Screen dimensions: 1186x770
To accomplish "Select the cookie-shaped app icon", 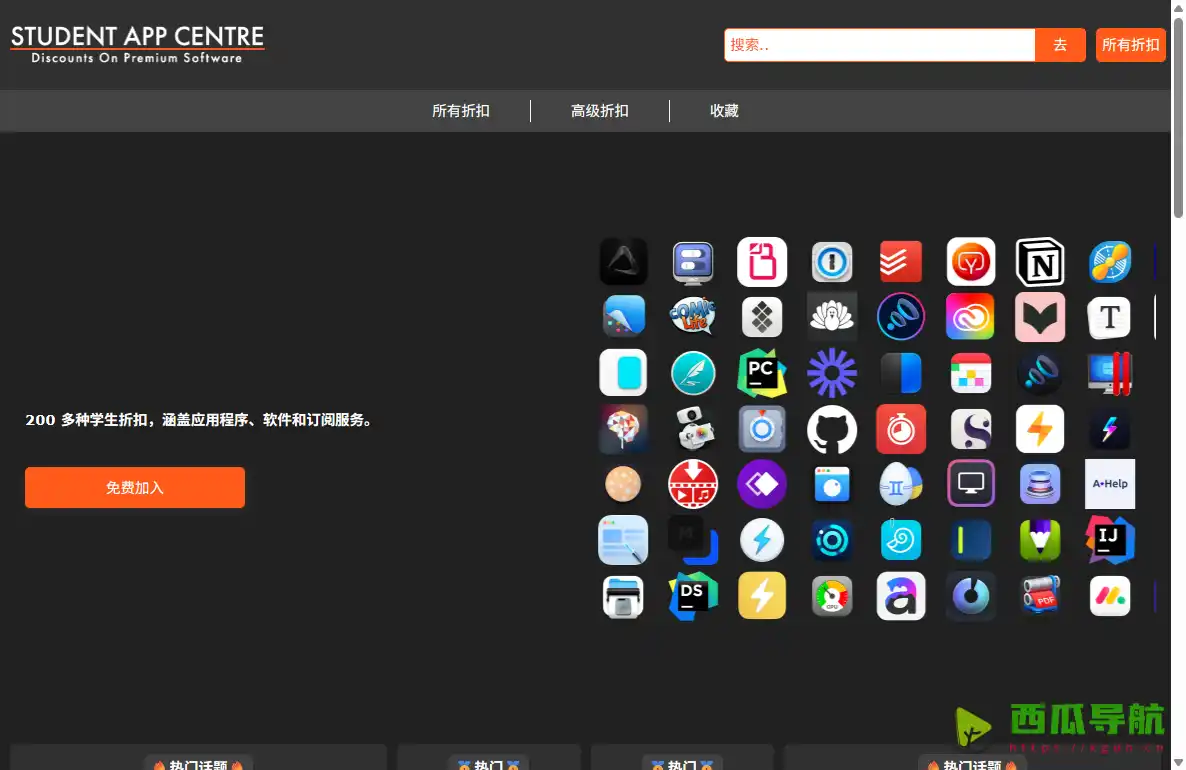I will pyautogui.click(x=623, y=484).
